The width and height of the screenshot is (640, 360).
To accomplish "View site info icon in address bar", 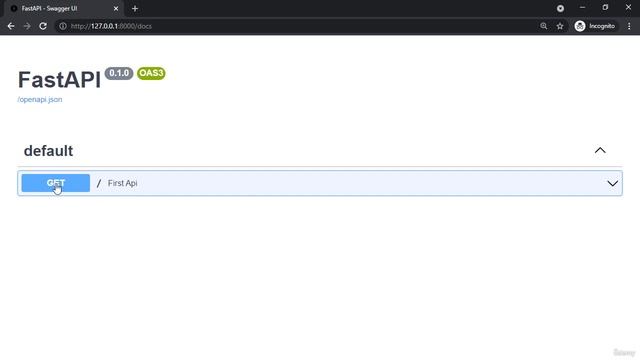I will click(x=62, y=26).
